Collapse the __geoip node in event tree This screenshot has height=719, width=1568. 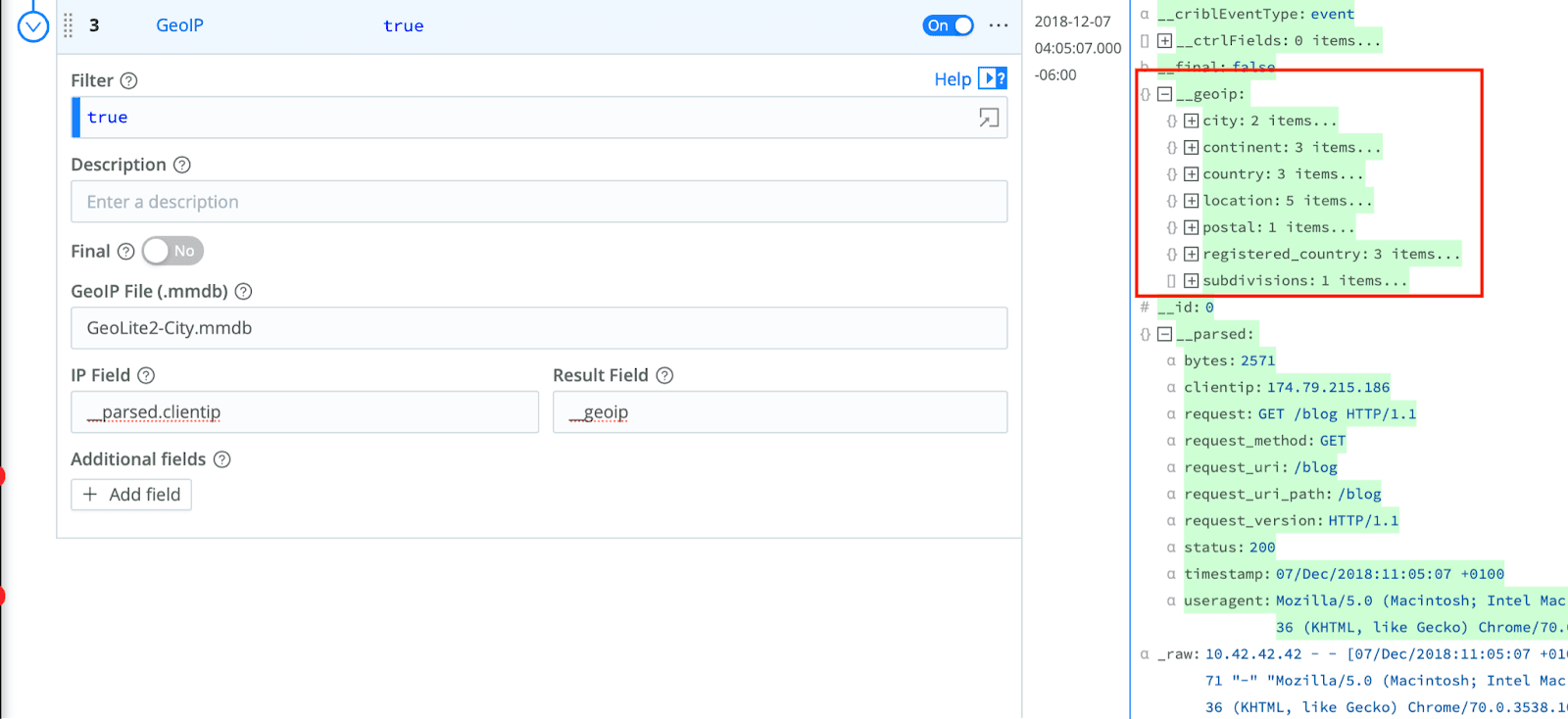[1164, 94]
